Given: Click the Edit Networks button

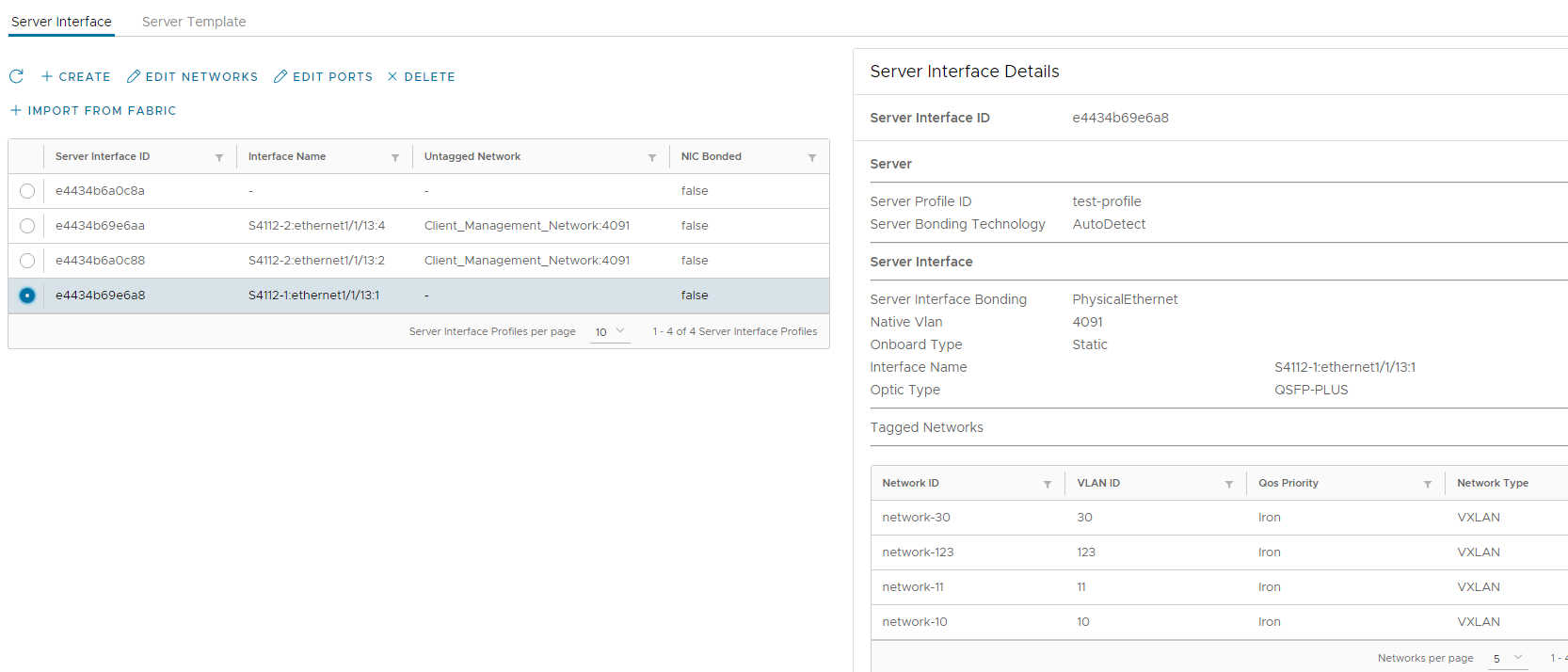Looking at the screenshot, I should tap(192, 76).
